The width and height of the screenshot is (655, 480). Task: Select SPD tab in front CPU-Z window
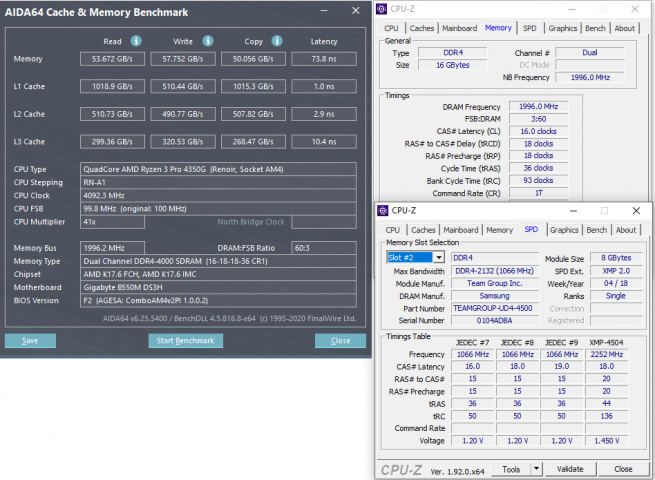[x=531, y=229]
